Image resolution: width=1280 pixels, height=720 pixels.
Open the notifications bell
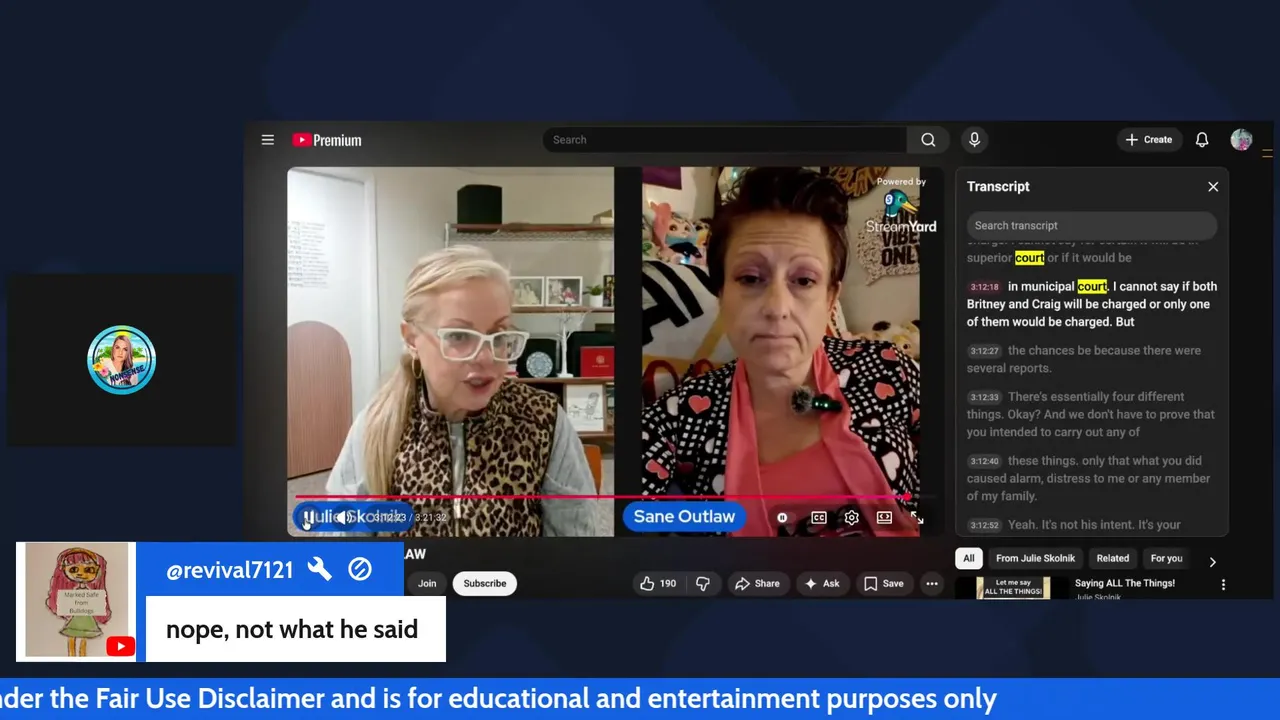pyautogui.click(x=1202, y=140)
